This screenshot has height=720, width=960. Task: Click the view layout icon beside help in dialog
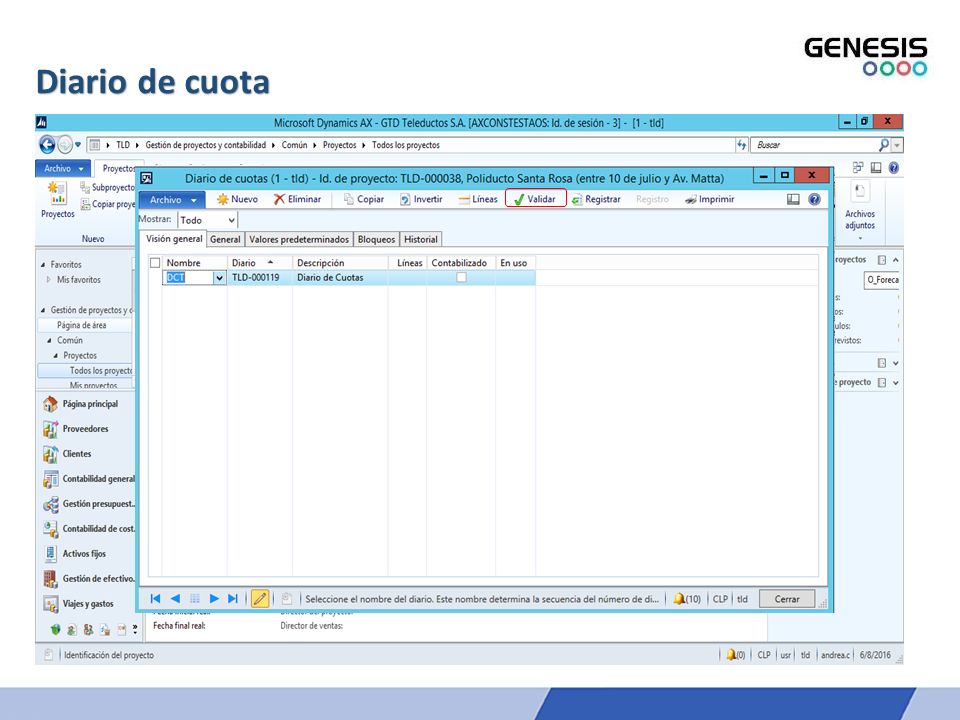(x=793, y=199)
